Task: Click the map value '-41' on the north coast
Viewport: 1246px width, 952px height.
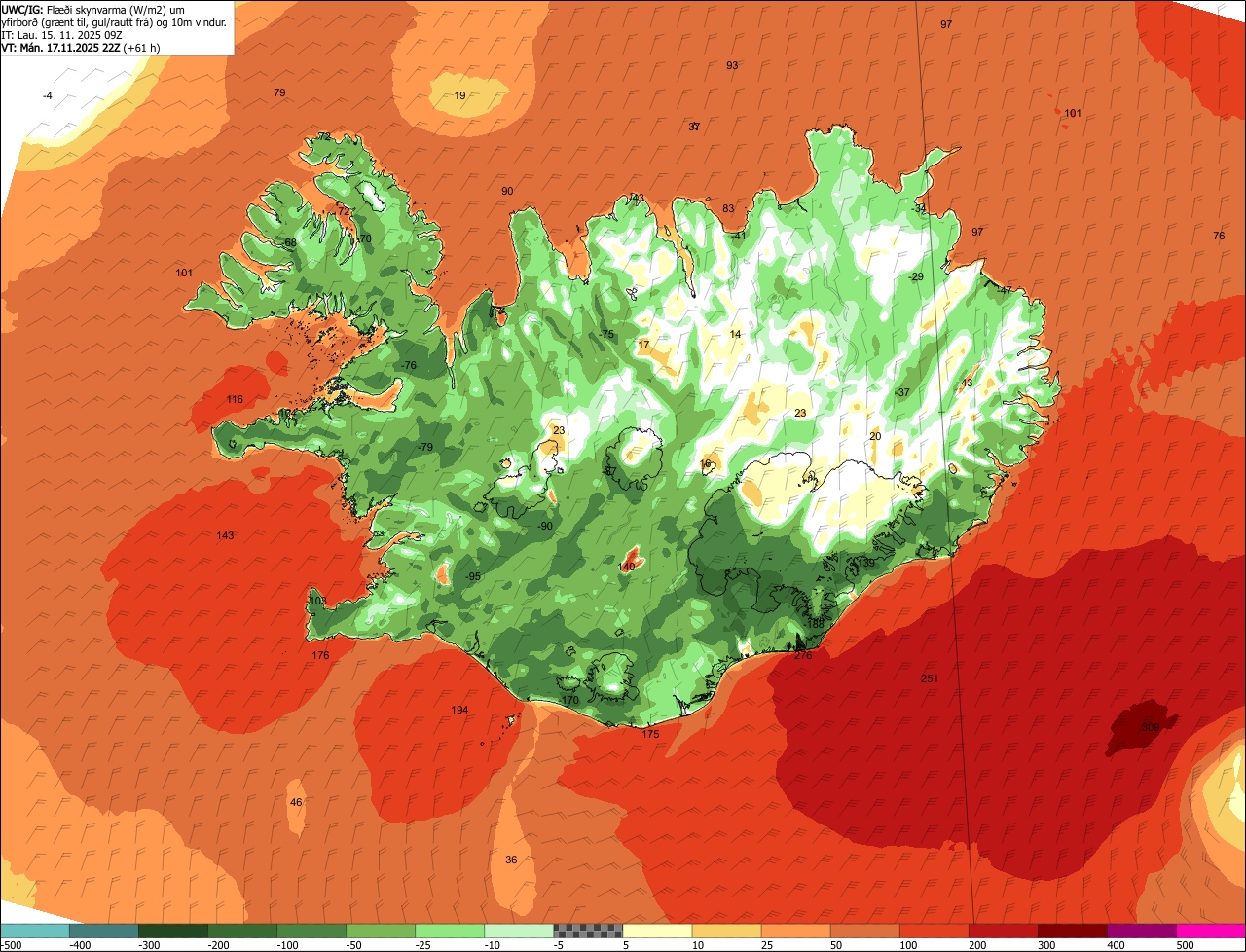Action: point(739,236)
